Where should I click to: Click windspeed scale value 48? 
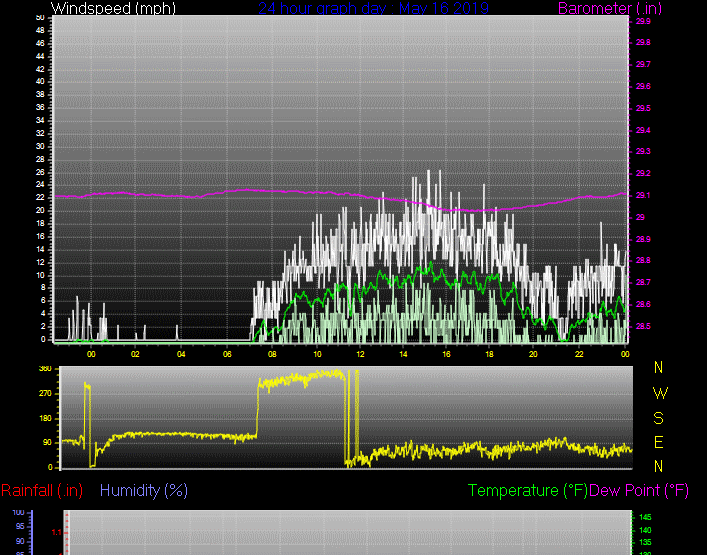pos(40,31)
